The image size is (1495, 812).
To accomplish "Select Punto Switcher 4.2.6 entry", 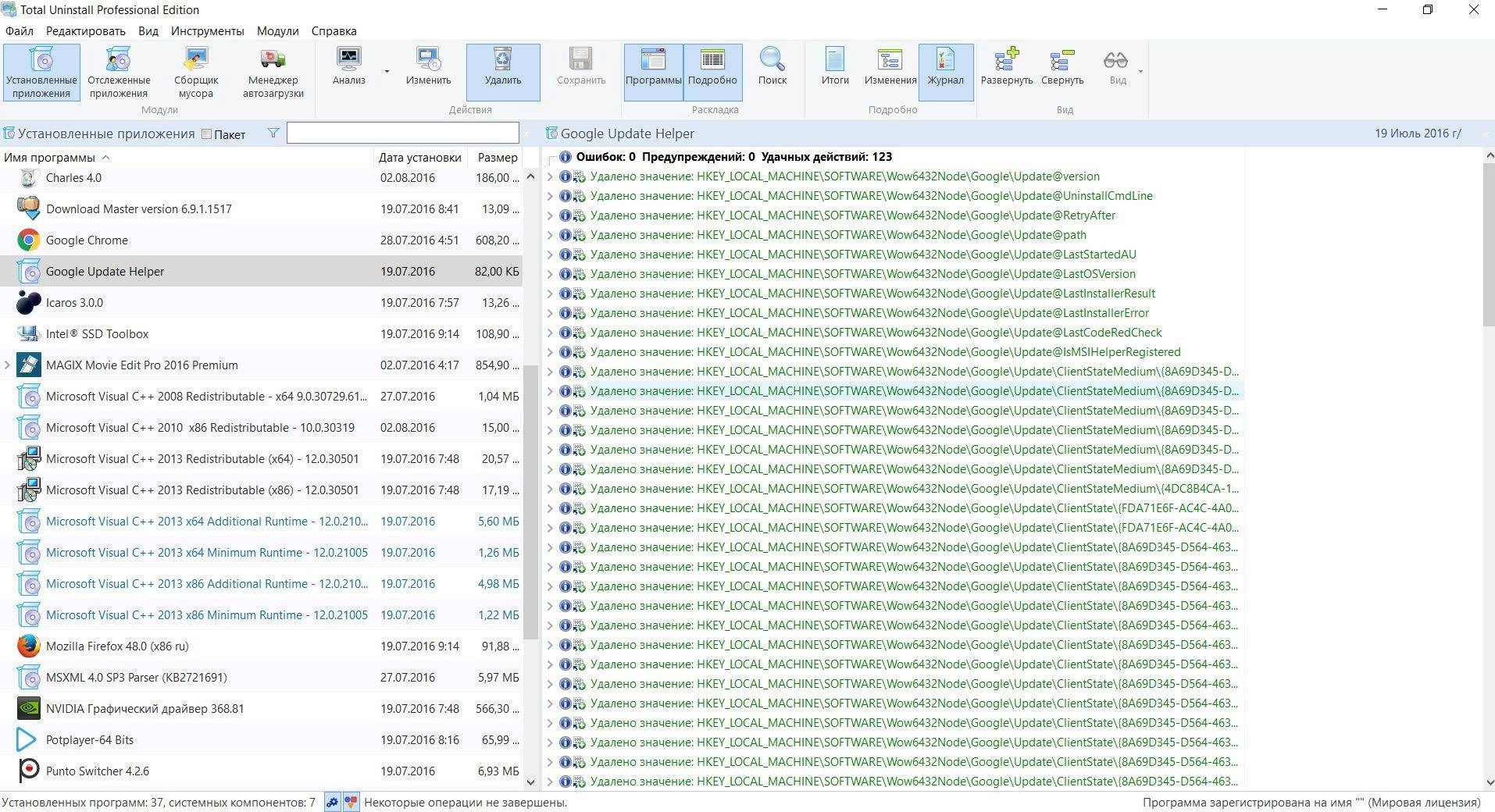I will point(261,771).
